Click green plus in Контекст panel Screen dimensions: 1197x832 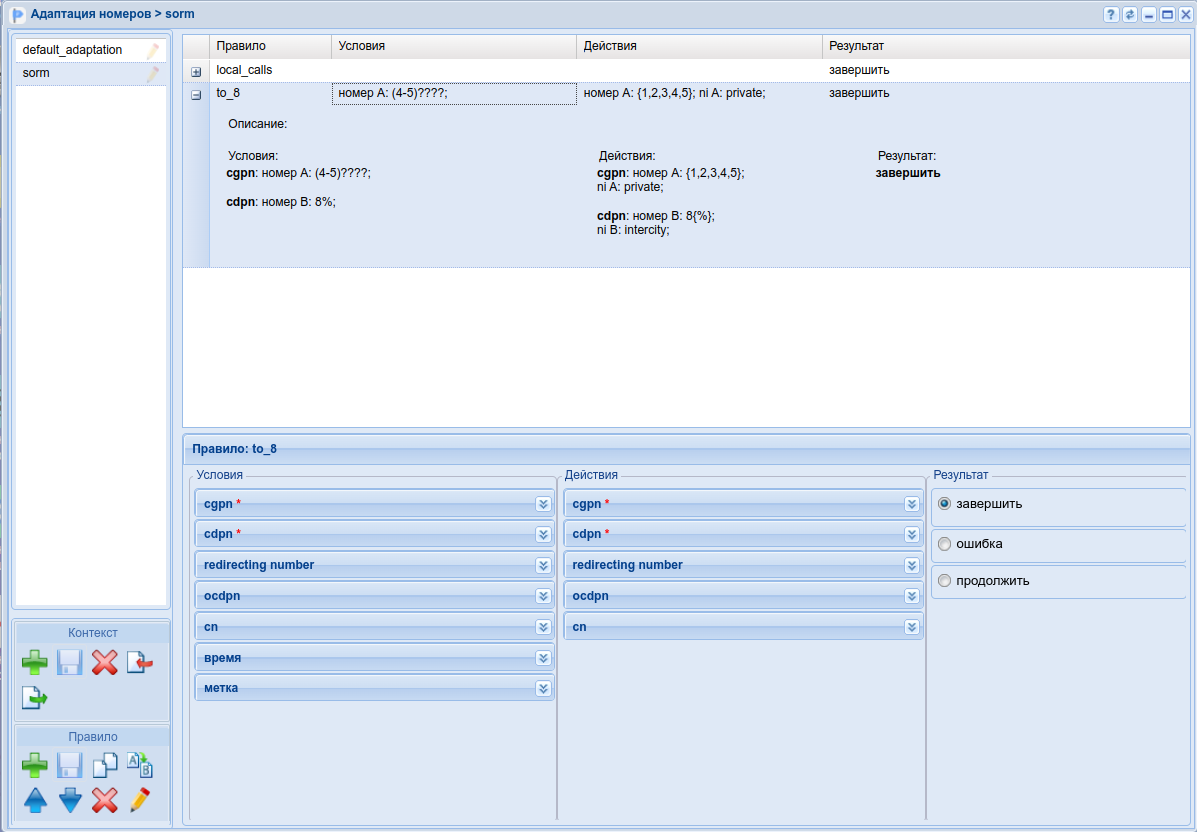[x=35, y=662]
